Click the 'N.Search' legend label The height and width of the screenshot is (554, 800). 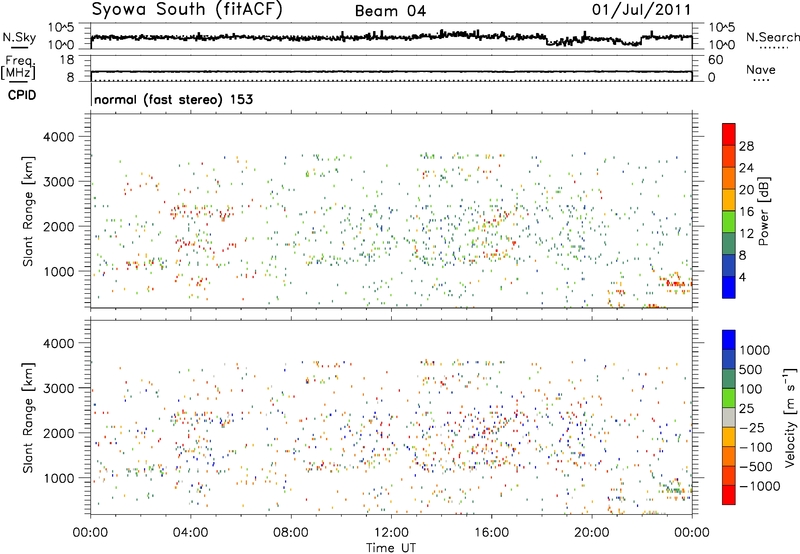point(772,37)
